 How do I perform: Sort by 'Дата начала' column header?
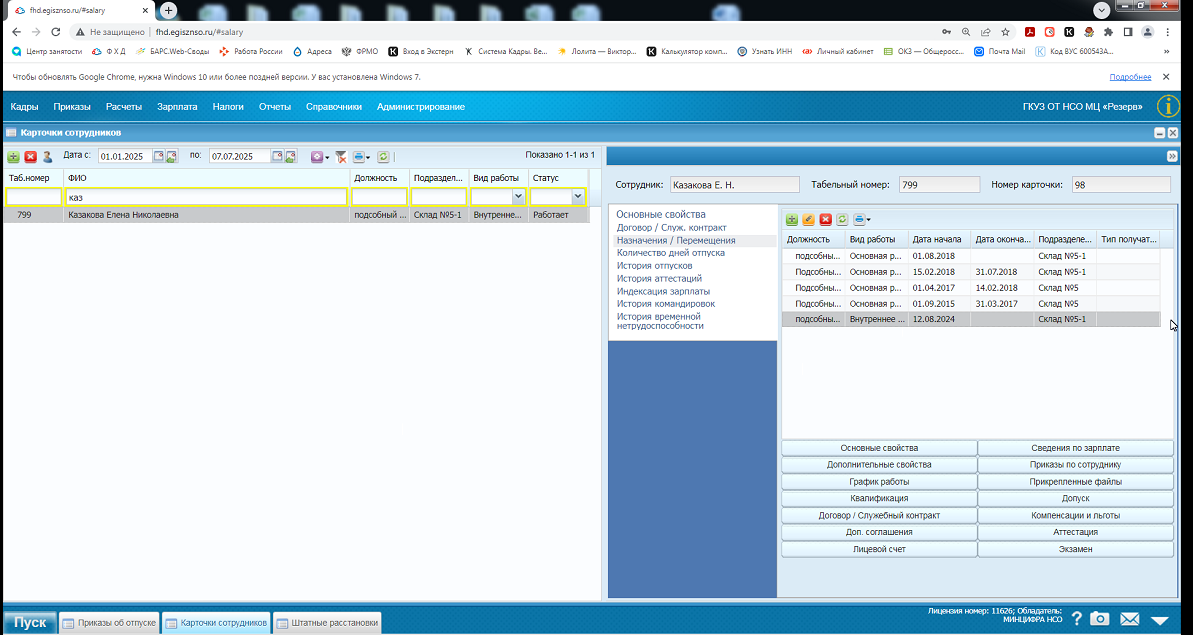click(x=939, y=239)
